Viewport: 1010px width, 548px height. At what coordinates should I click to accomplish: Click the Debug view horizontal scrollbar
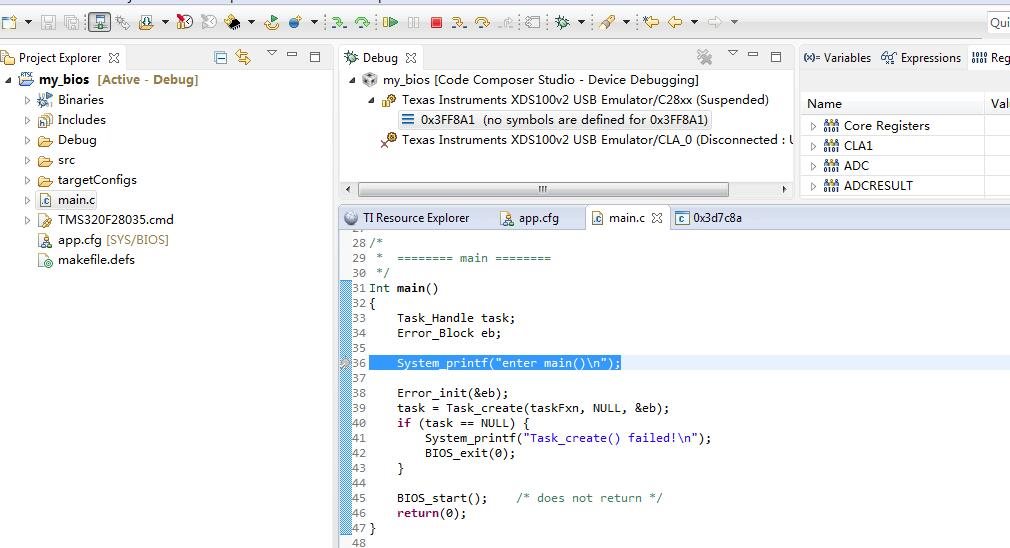coord(543,189)
